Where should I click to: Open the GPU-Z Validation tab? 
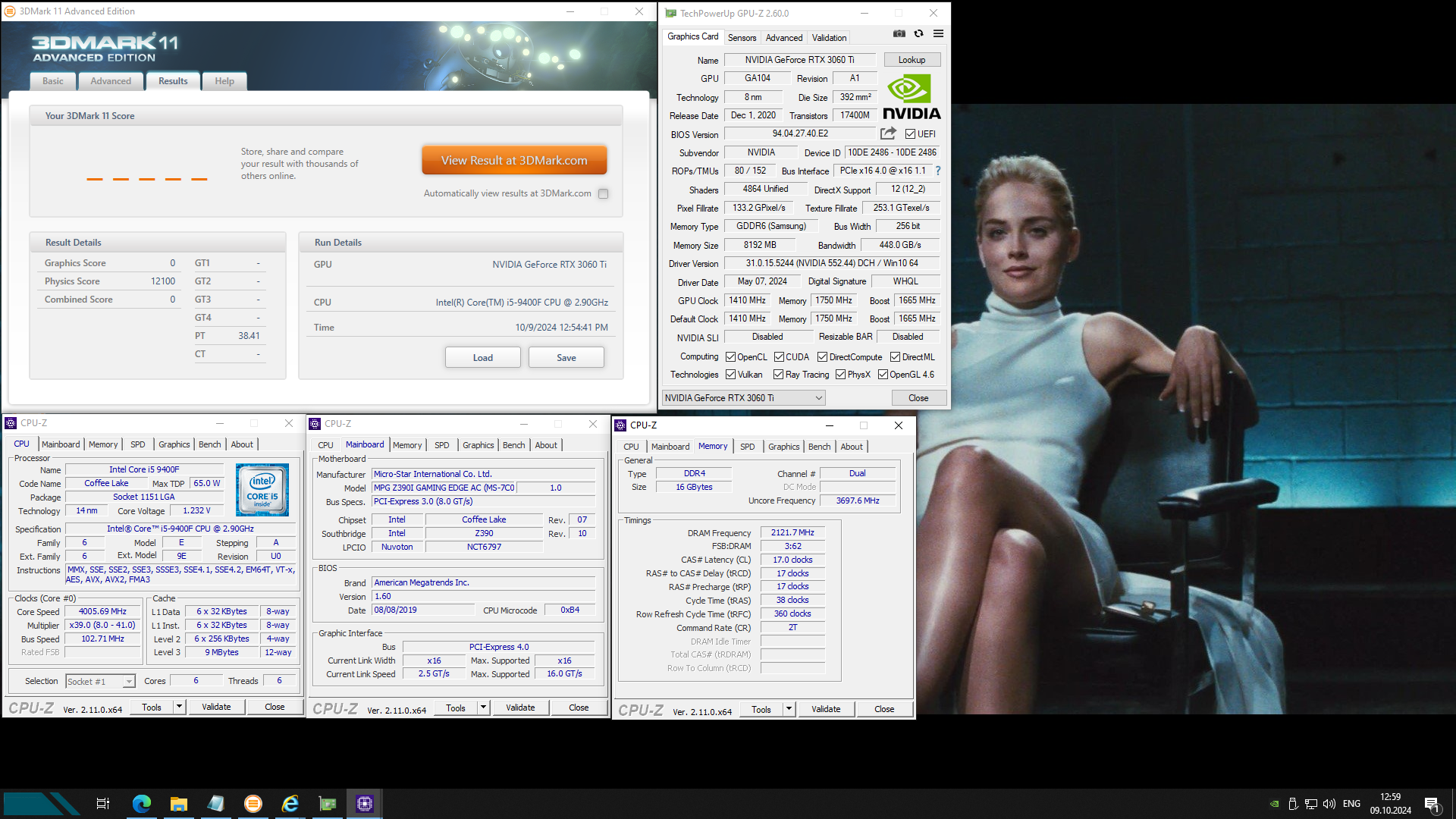(829, 38)
